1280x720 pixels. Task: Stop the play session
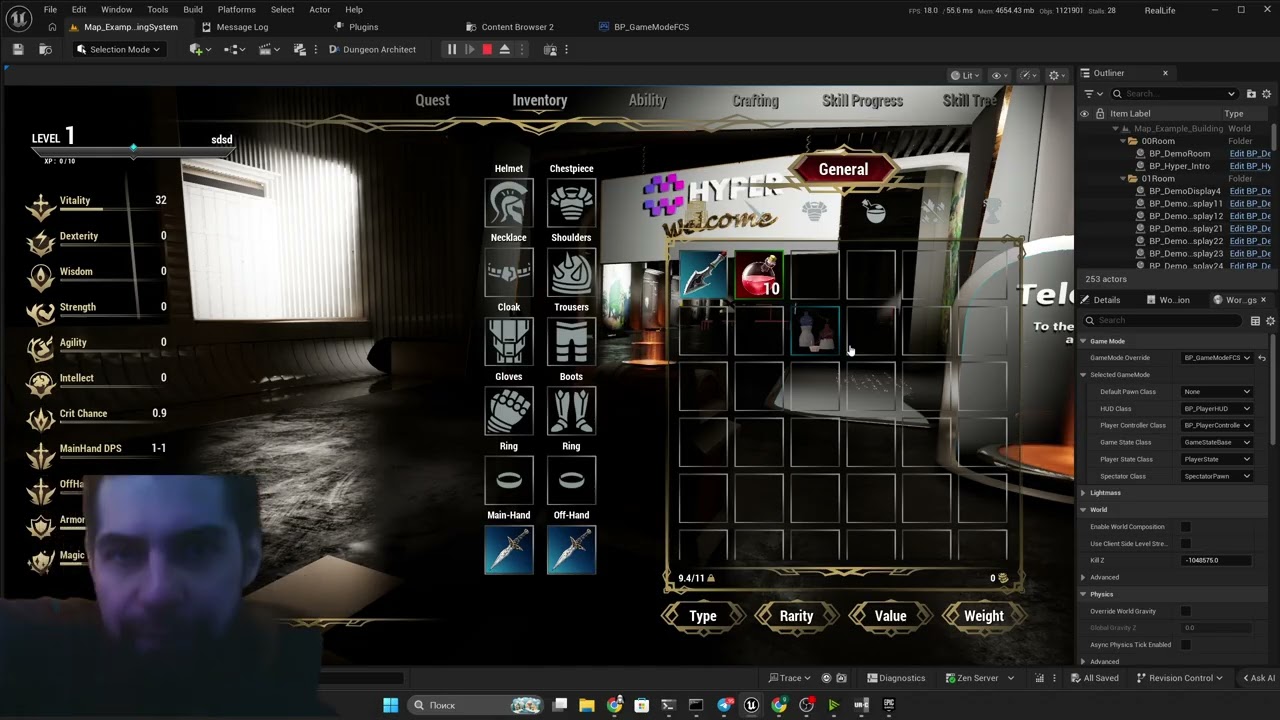pyautogui.click(x=487, y=49)
